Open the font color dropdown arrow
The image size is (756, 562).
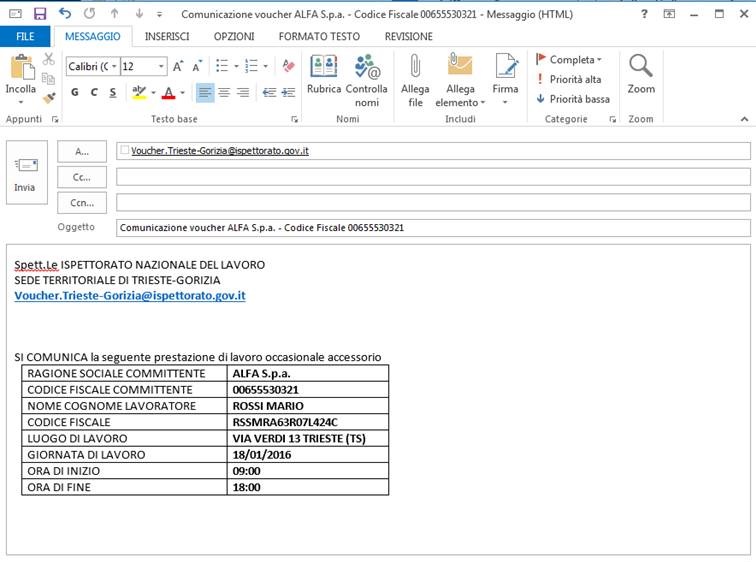[x=182, y=93]
